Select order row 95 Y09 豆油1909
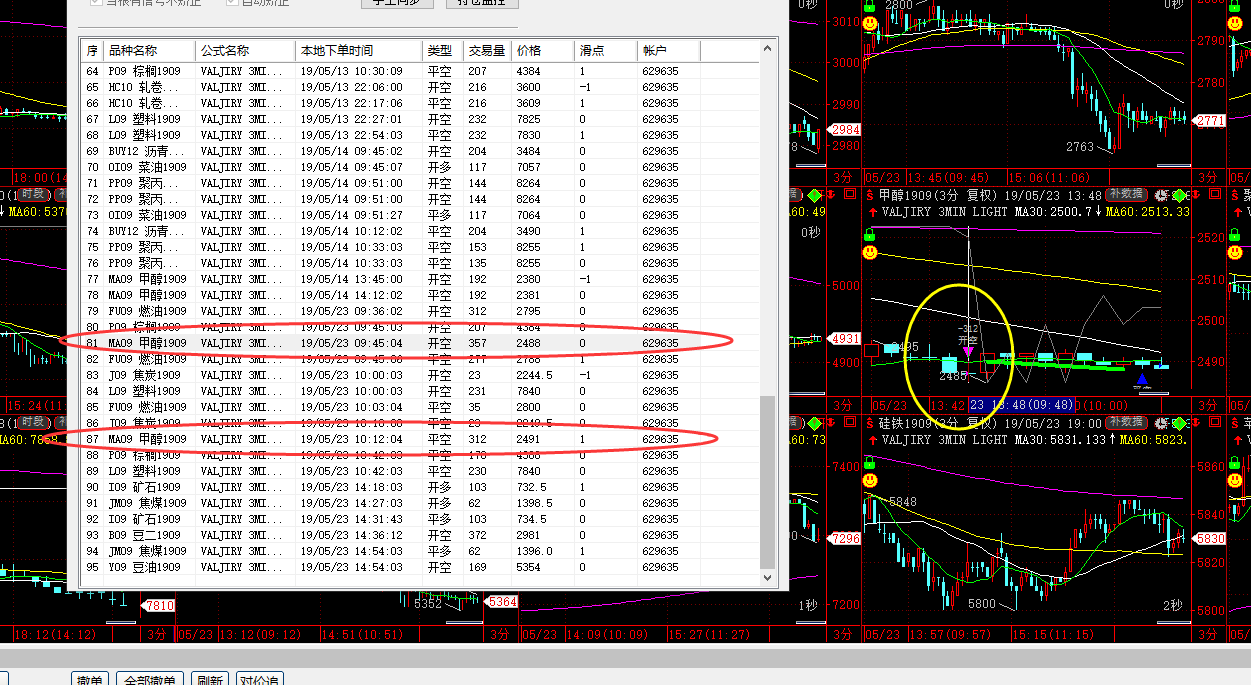The height and width of the screenshot is (685, 1251). [x=421, y=567]
